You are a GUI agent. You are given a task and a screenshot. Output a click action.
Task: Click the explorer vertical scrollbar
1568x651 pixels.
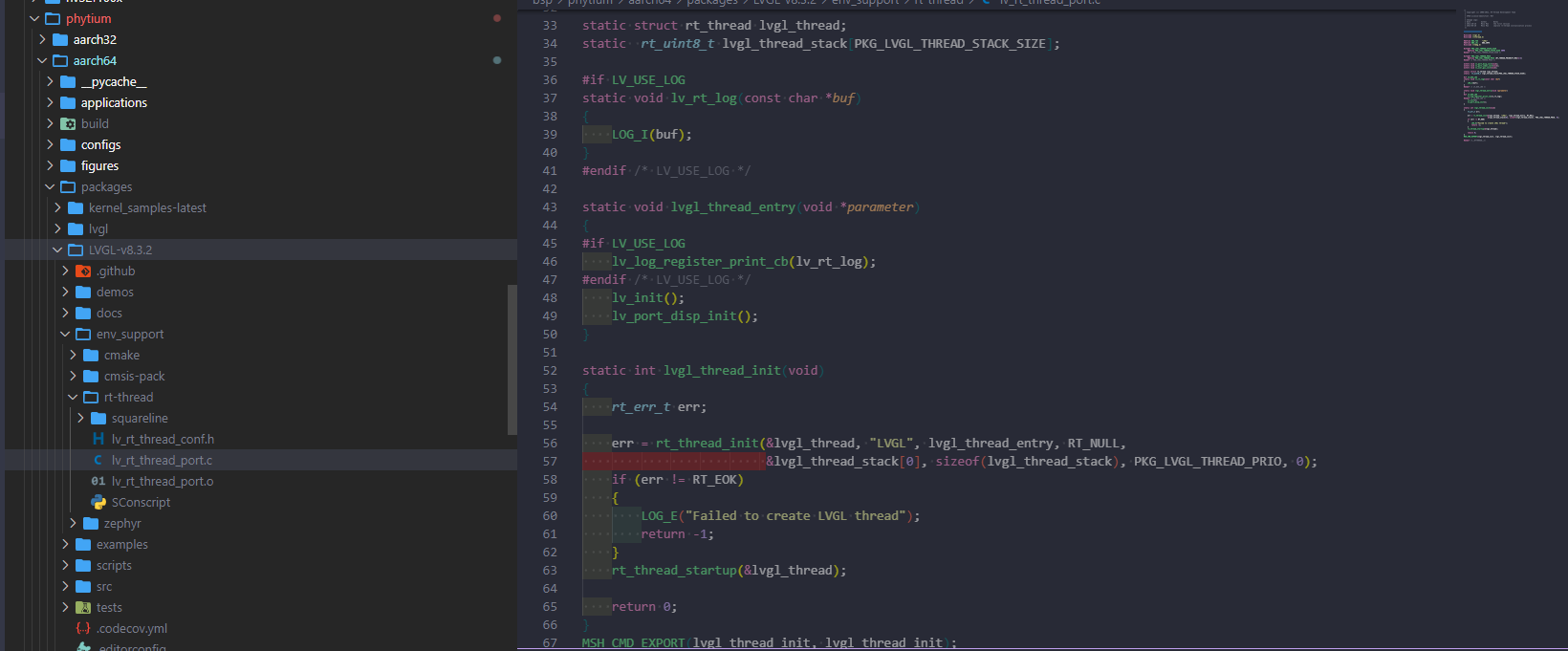tap(512, 363)
